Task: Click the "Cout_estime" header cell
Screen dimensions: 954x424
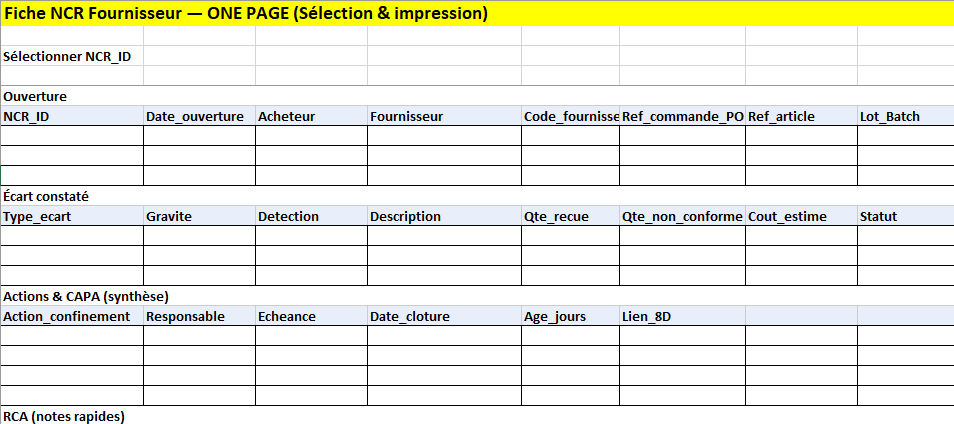Action: point(786,216)
